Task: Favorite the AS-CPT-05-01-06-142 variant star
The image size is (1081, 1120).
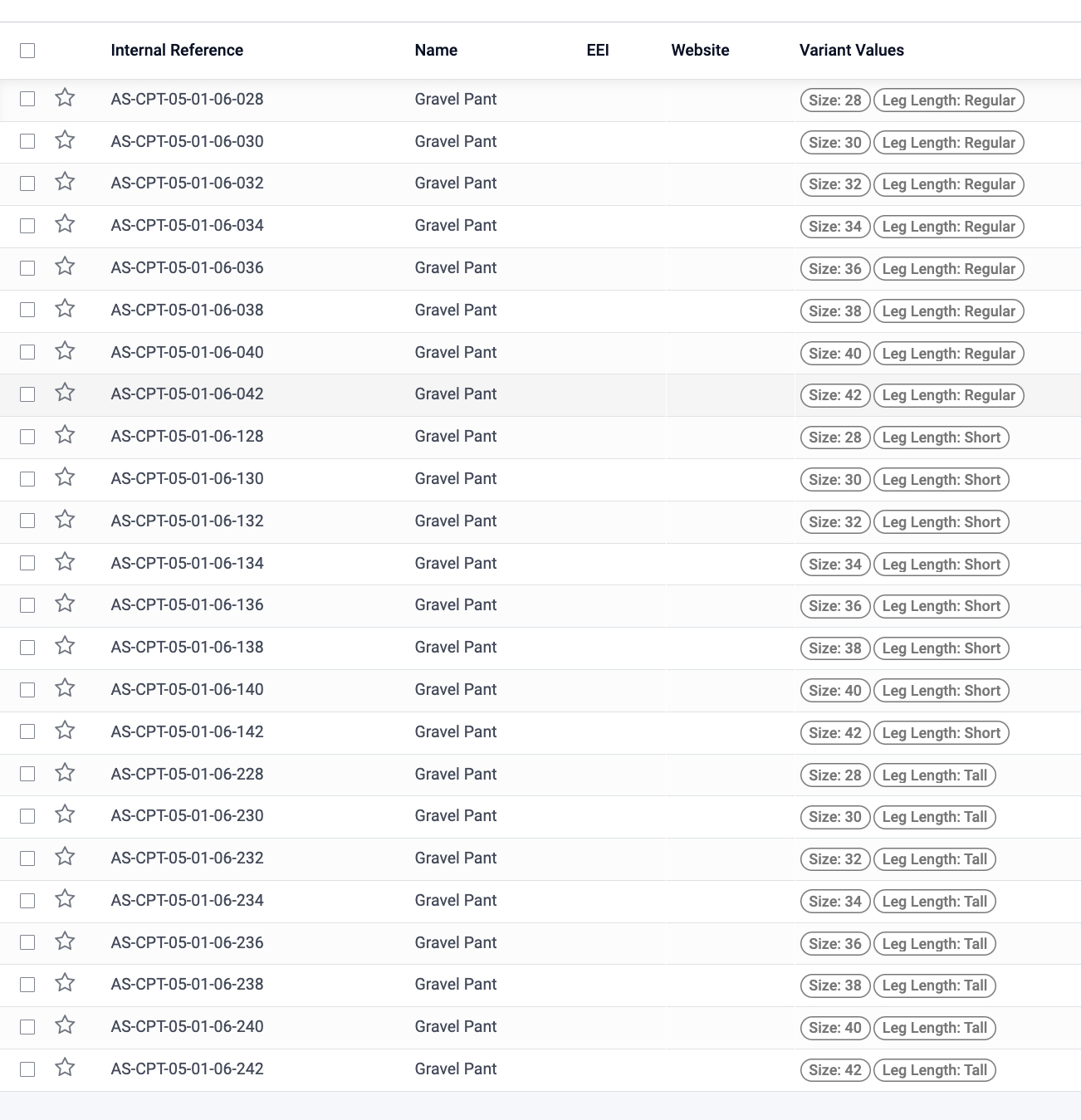Action: tap(65, 731)
